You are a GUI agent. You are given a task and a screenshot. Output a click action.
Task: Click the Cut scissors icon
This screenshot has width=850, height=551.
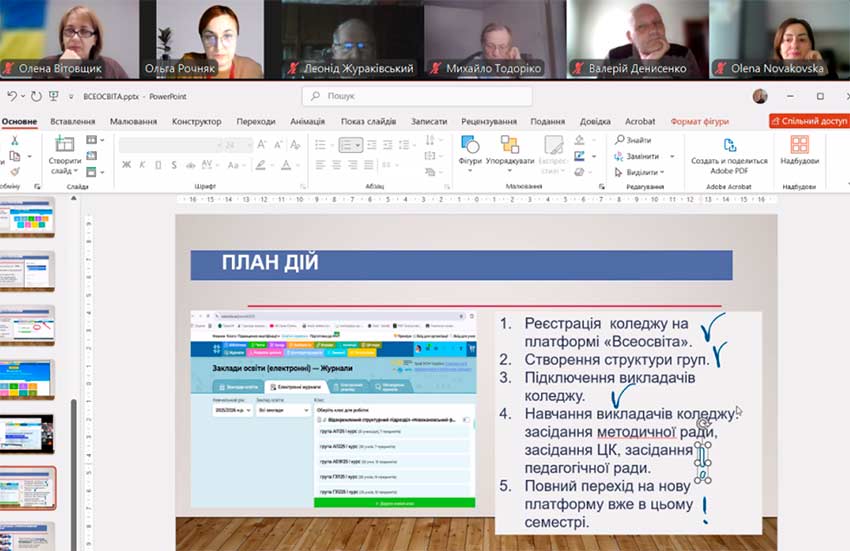click(x=14, y=141)
